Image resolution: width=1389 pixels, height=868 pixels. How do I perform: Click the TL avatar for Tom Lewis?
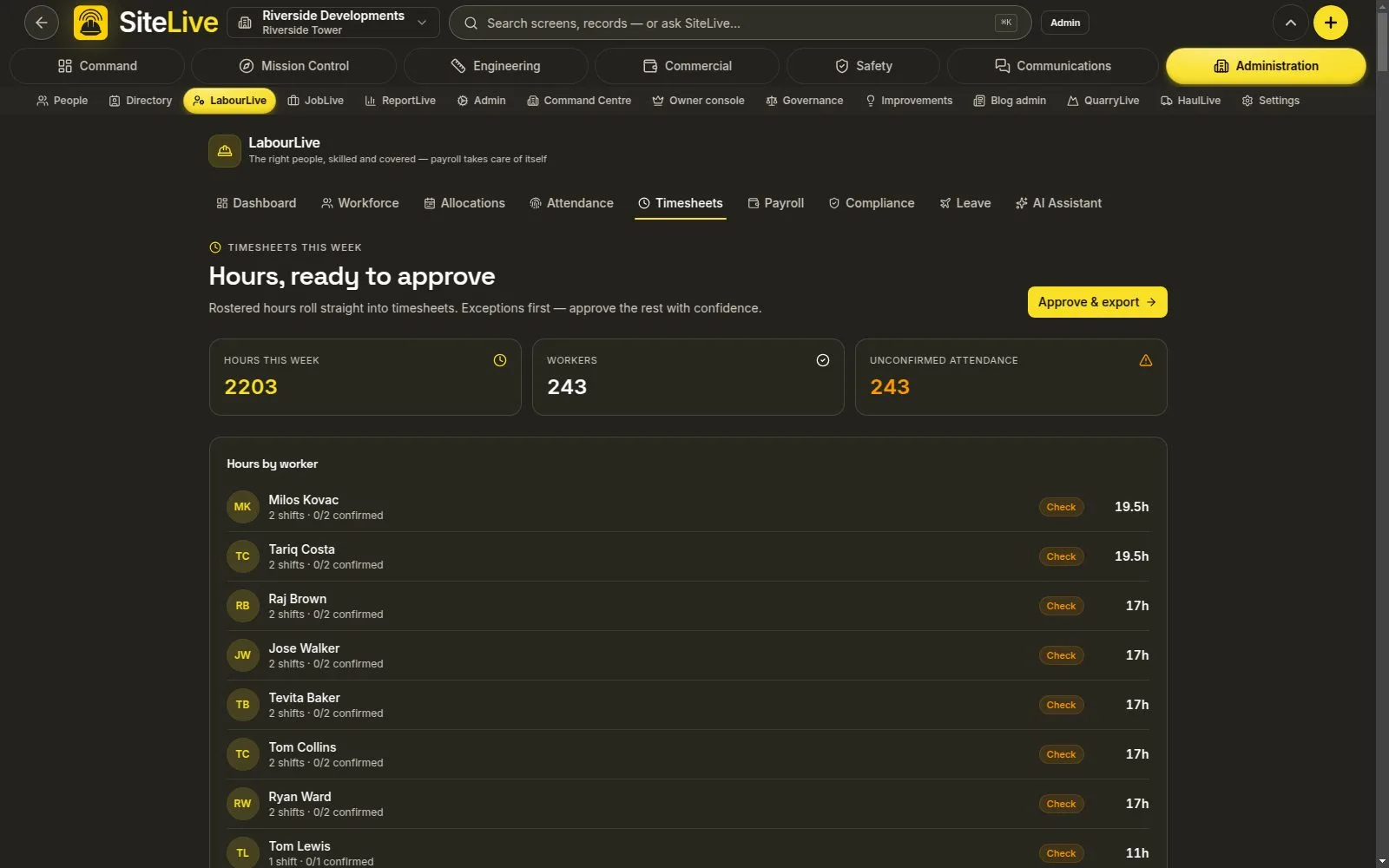(243, 853)
